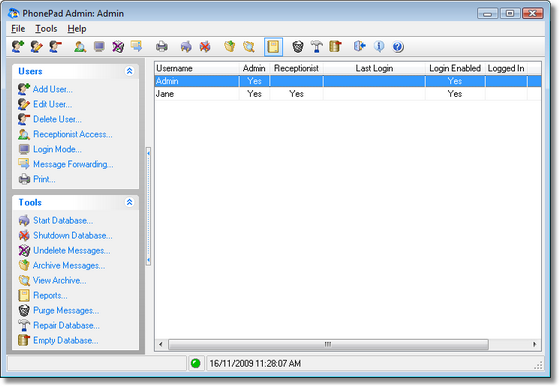Sort by the Last Login column header
The image size is (560, 387).
(x=374, y=68)
